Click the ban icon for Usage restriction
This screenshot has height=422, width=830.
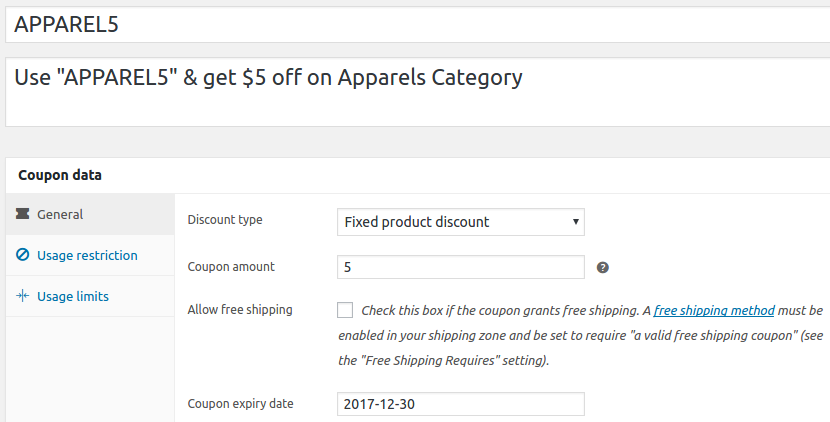(x=23, y=255)
